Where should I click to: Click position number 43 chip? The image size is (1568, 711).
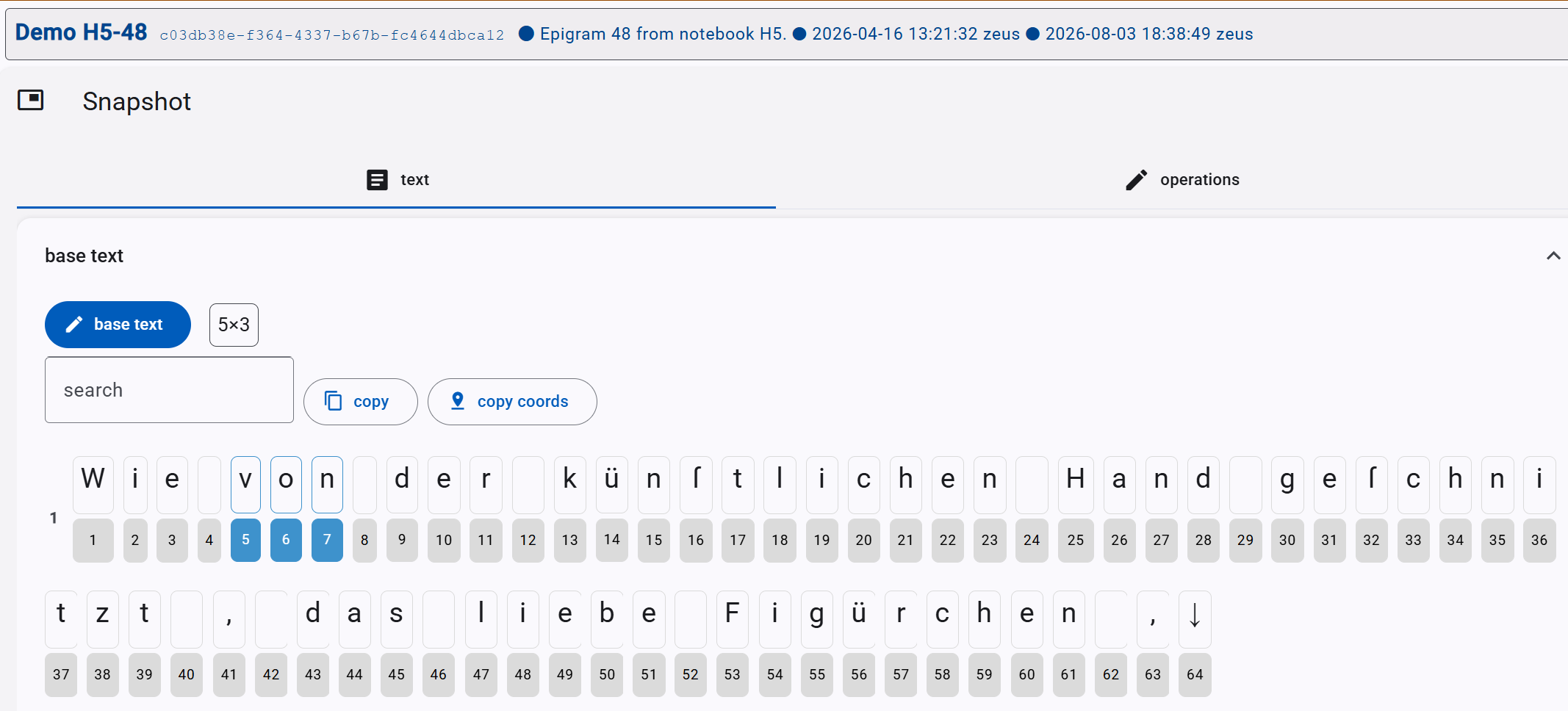313,674
